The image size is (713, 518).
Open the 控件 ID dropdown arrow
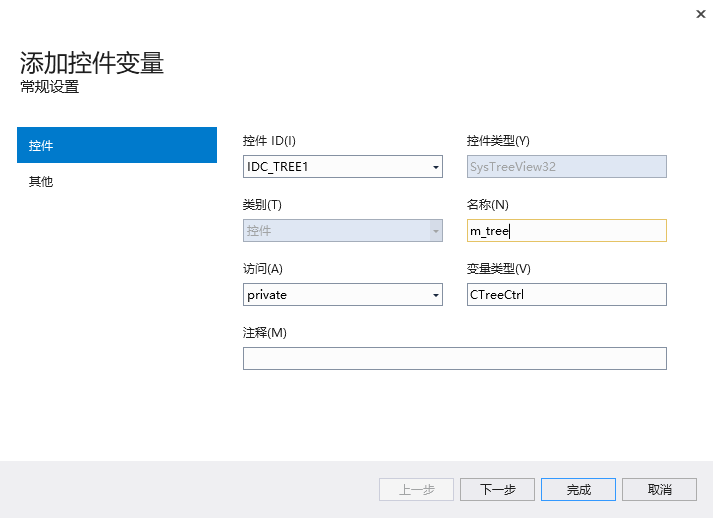pyautogui.click(x=436, y=167)
